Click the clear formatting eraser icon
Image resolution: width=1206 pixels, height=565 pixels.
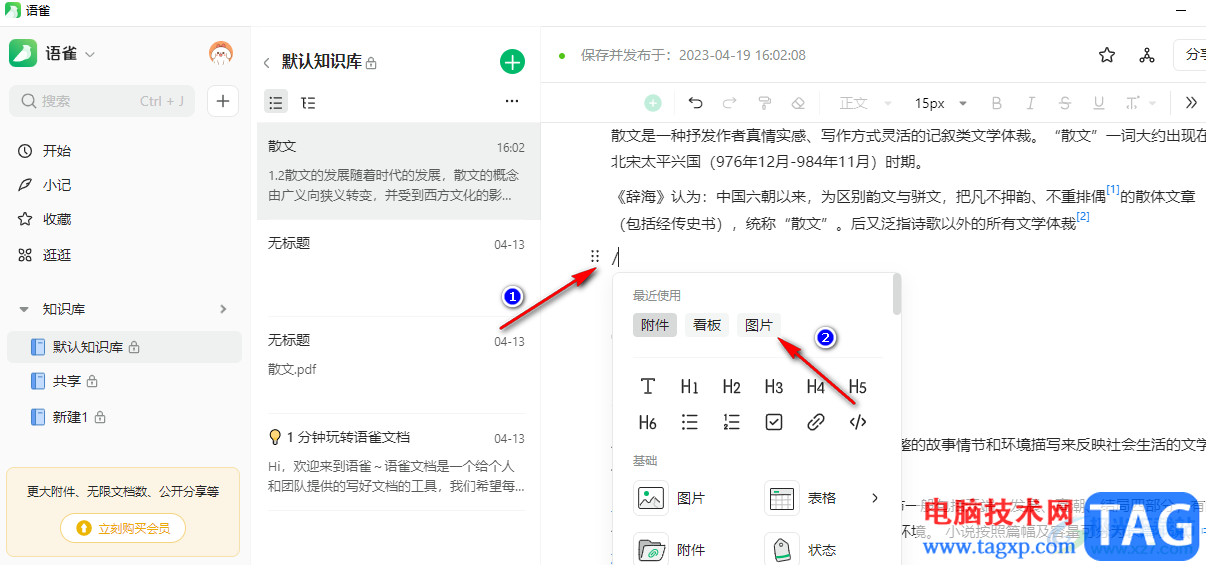(x=798, y=103)
